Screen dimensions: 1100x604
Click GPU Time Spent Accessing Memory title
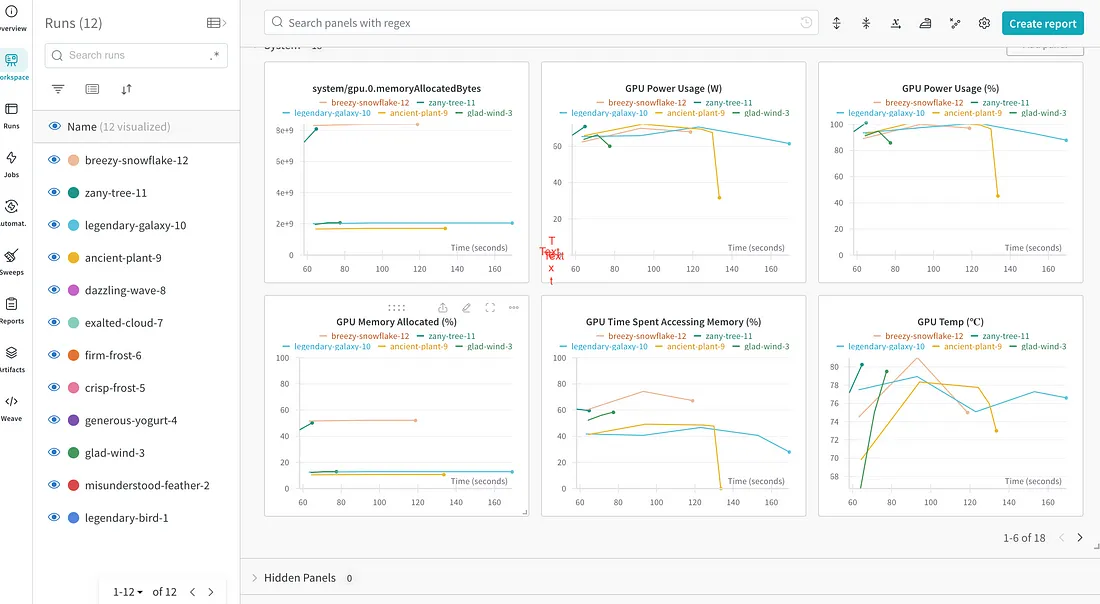(x=673, y=322)
